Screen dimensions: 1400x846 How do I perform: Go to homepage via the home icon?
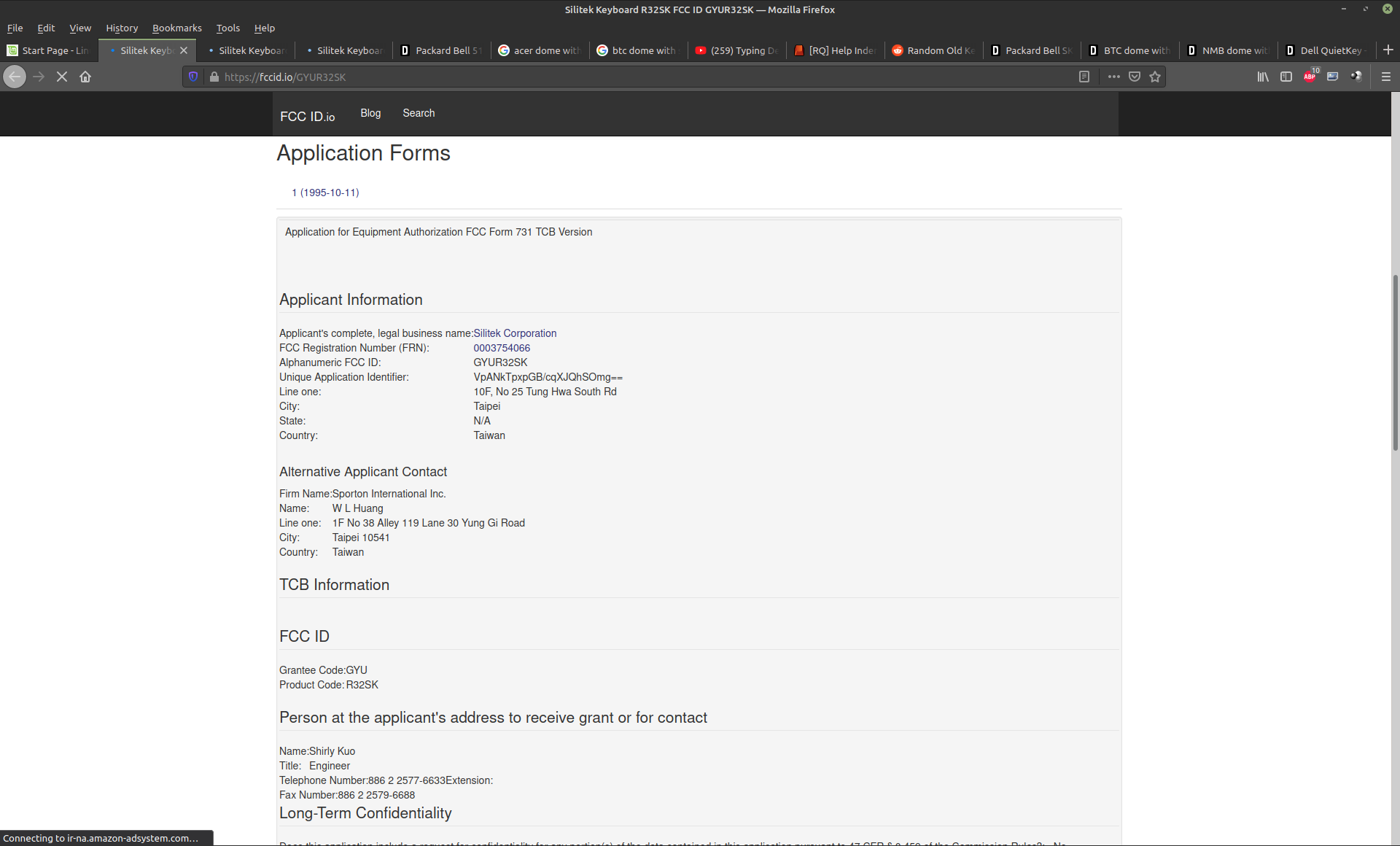point(85,76)
